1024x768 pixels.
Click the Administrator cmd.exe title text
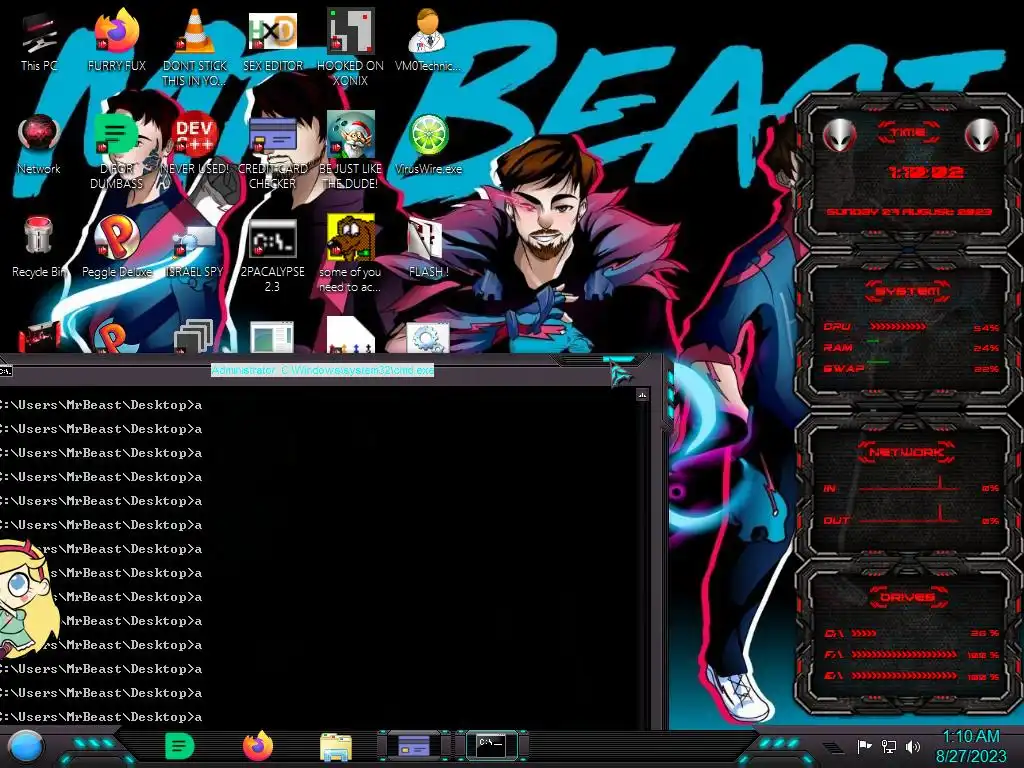coord(323,370)
